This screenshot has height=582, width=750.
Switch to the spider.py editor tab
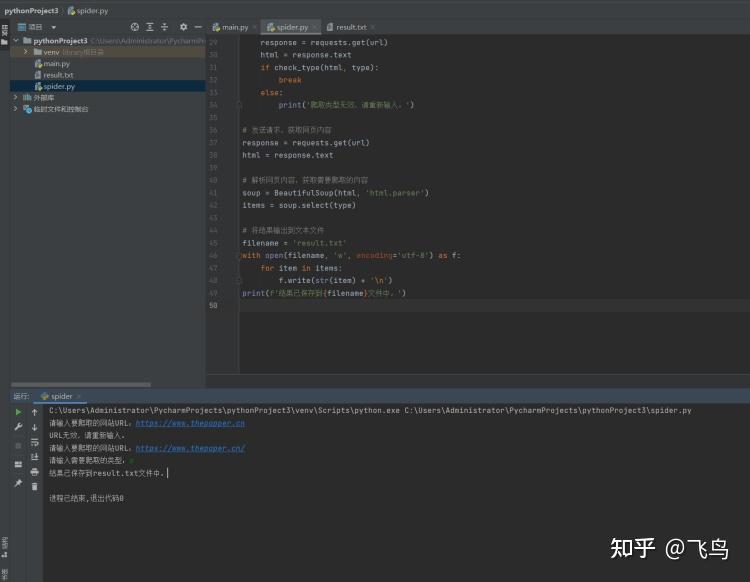coord(292,27)
